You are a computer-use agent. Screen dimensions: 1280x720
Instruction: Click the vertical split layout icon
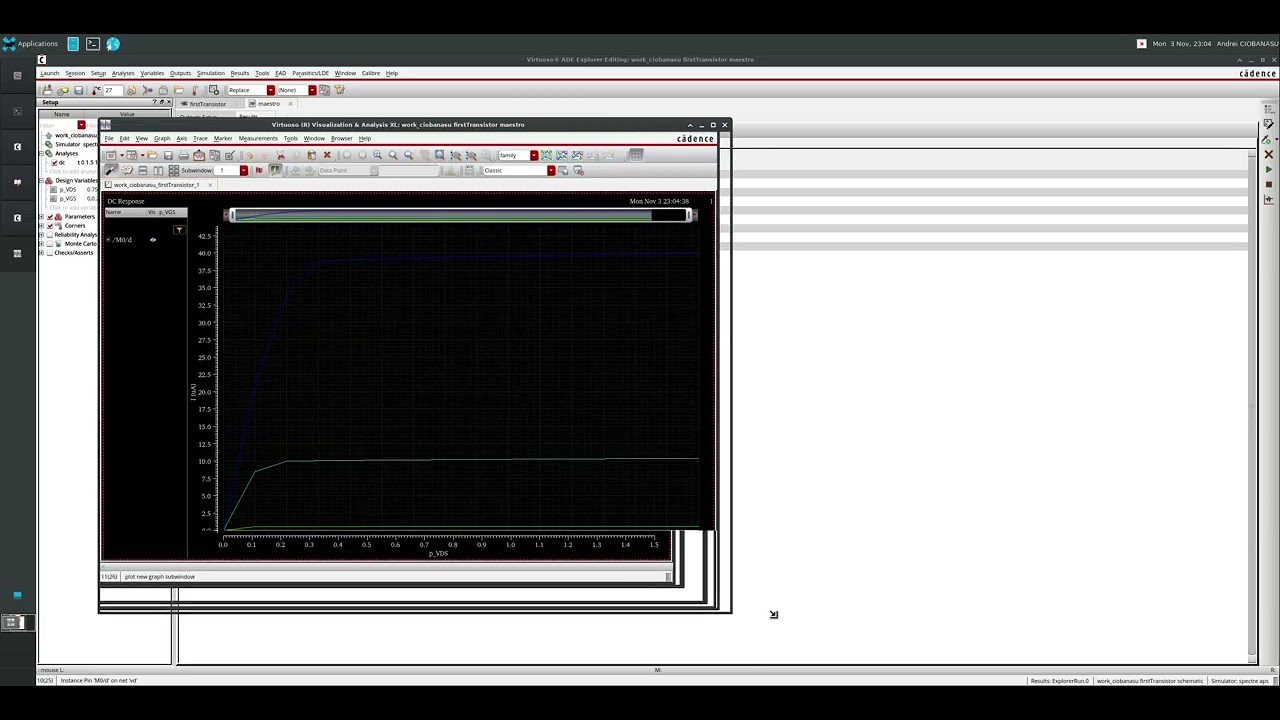point(158,170)
